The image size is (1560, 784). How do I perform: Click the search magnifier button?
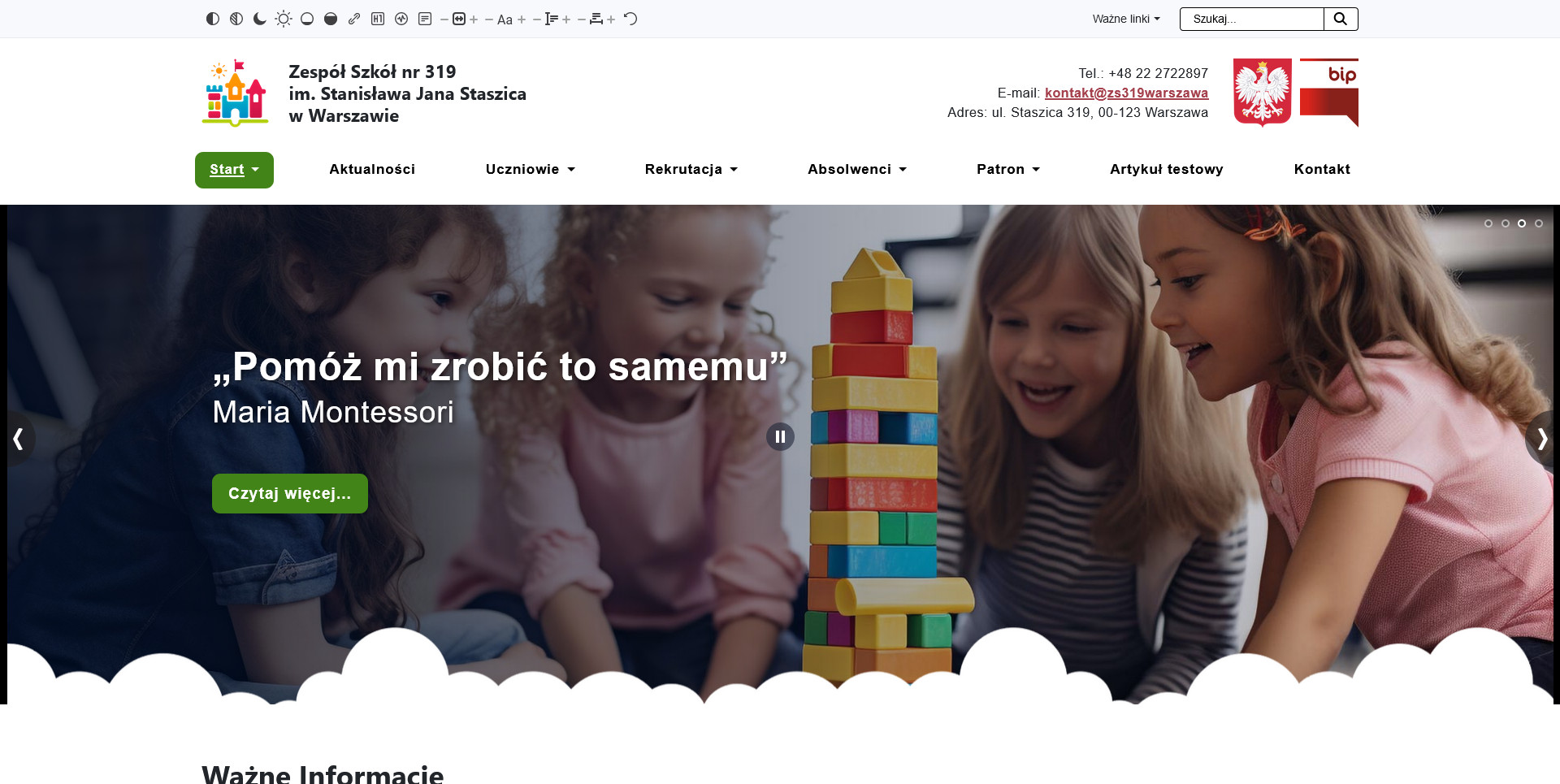click(x=1341, y=19)
